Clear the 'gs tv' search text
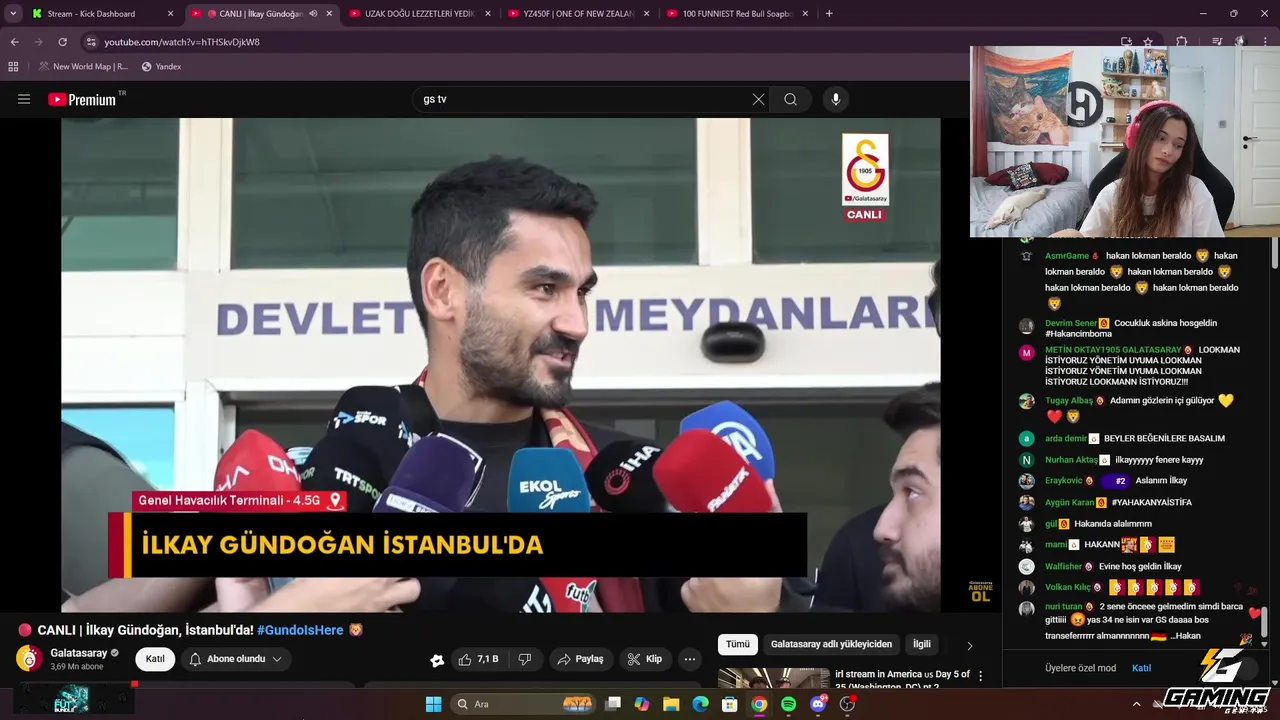Image resolution: width=1280 pixels, height=720 pixels. [x=758, y=99]
